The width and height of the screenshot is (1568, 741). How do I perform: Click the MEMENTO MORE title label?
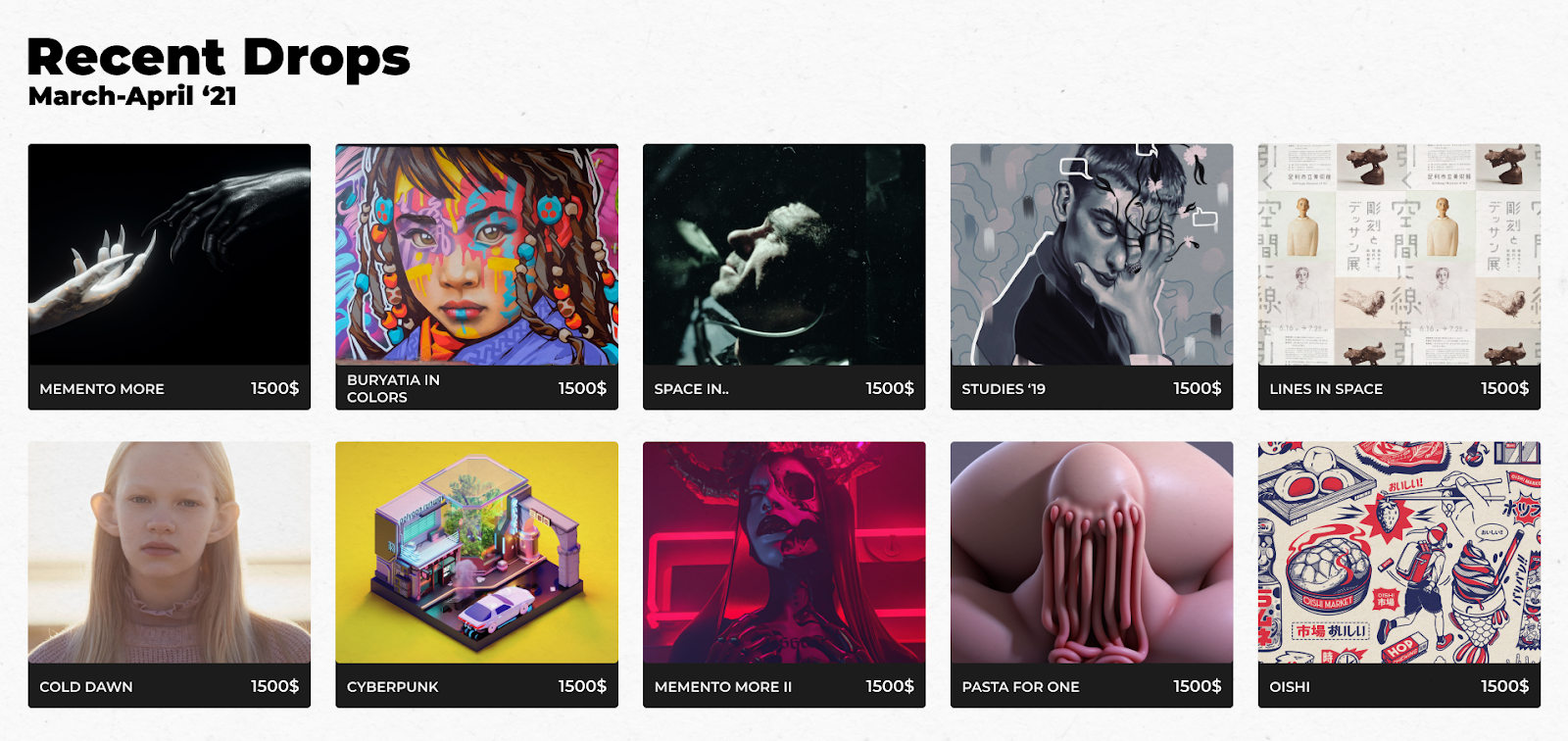102,389
